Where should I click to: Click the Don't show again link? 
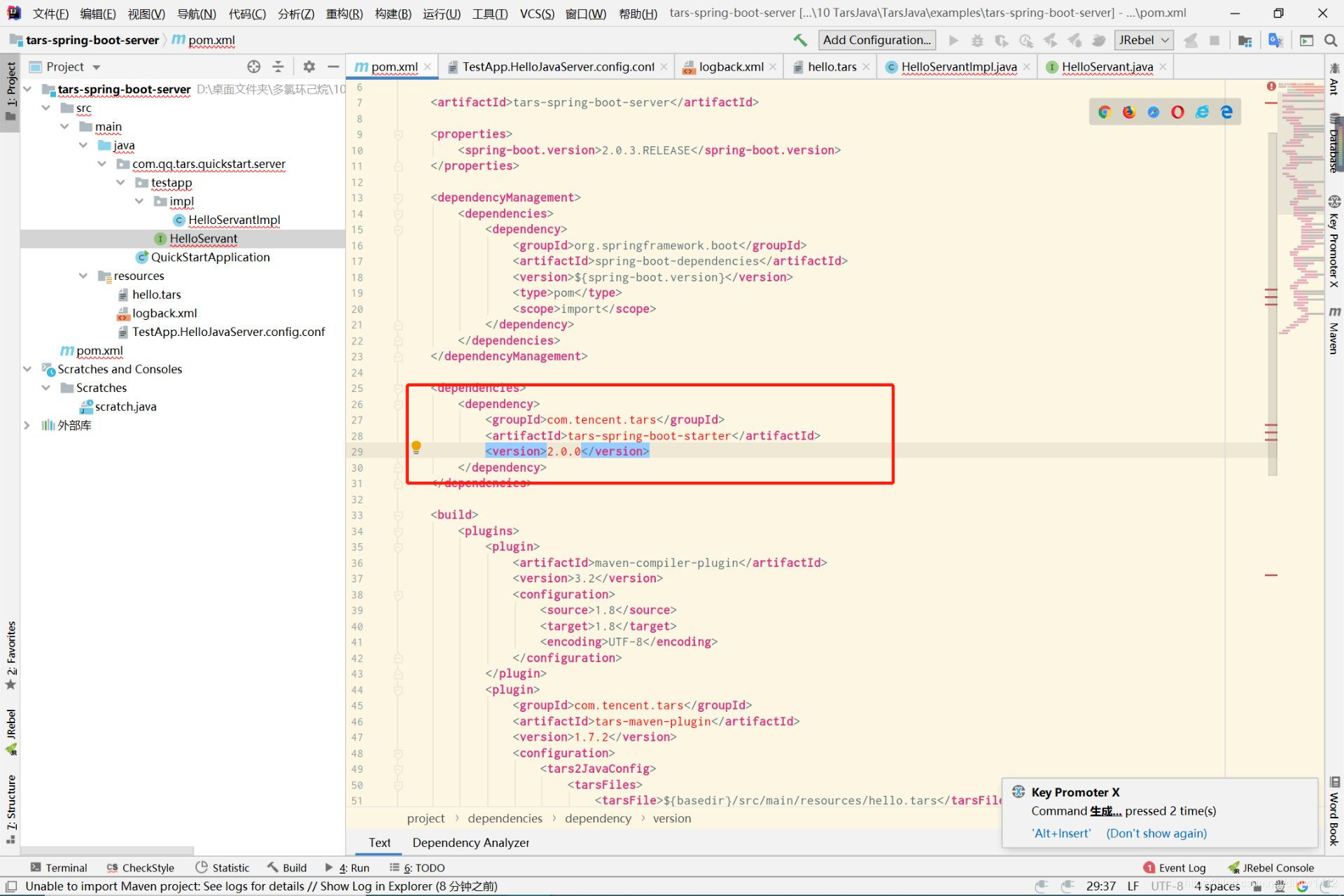tap(1156, 833)
